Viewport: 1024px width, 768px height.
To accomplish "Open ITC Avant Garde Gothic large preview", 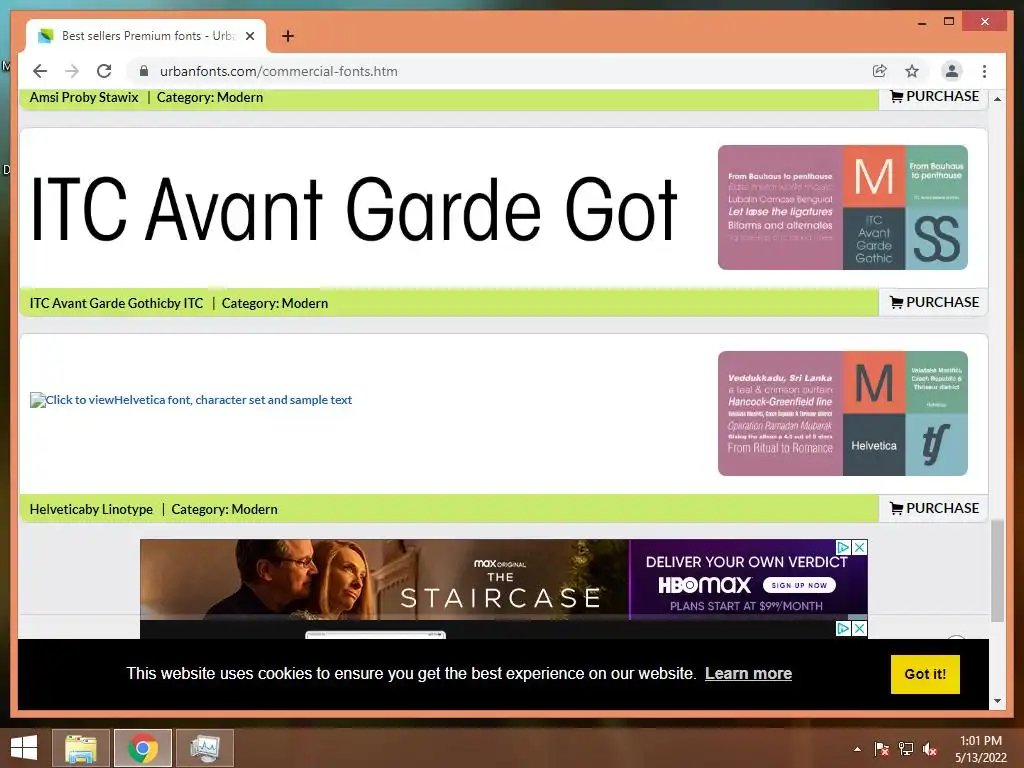I will click(x=353, y=209).
